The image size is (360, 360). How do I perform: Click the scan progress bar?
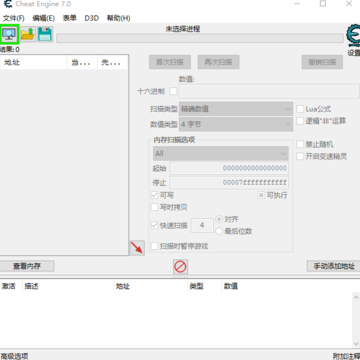coord(200,38)
